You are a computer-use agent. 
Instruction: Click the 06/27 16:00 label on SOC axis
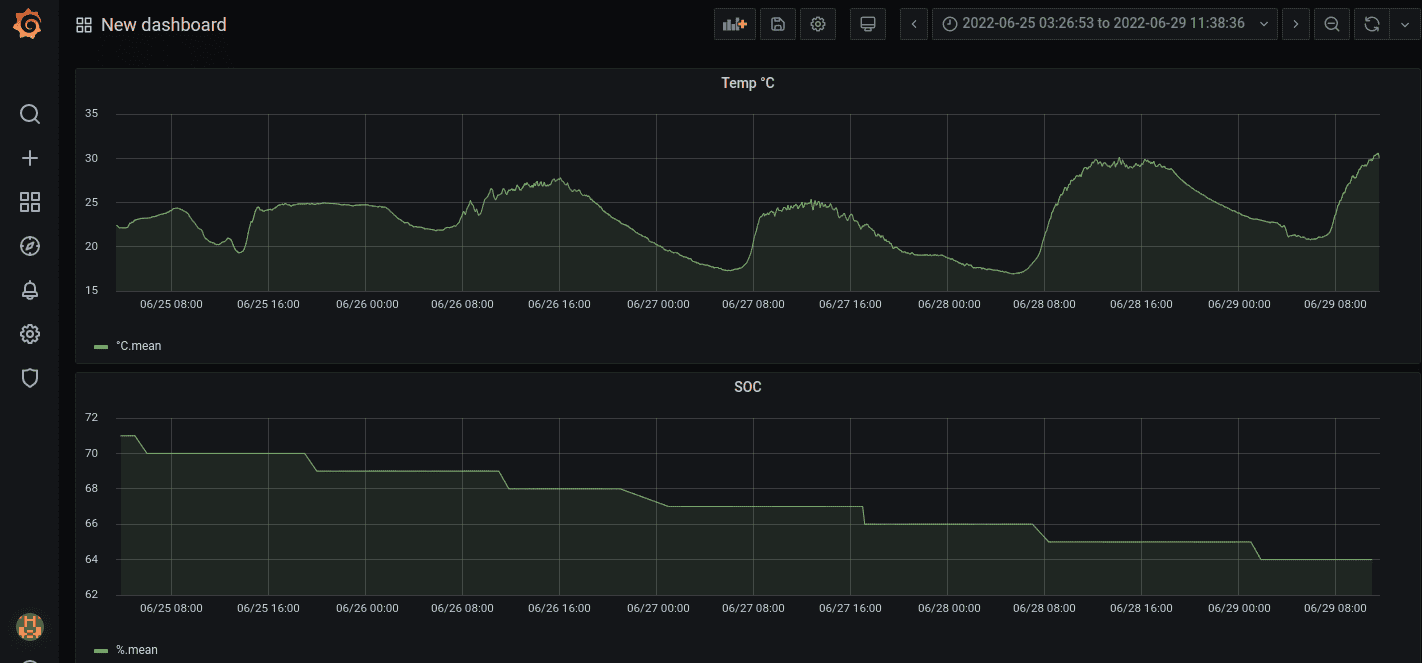pyautogui.click(x=850, y=608)
